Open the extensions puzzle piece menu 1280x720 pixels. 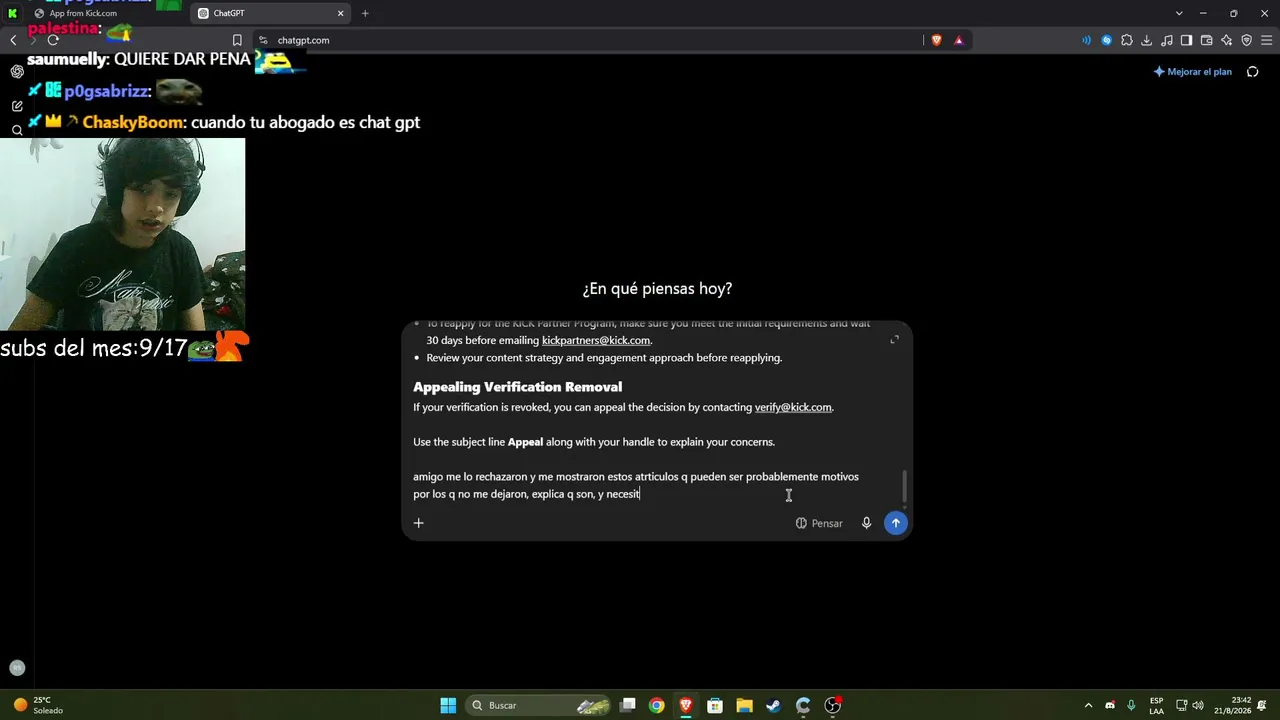[x=1127, y=40]
